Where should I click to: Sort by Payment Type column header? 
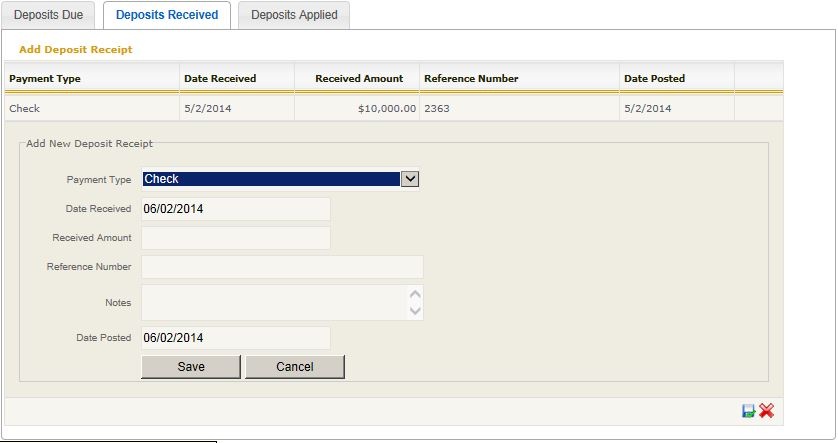[45, 78]
